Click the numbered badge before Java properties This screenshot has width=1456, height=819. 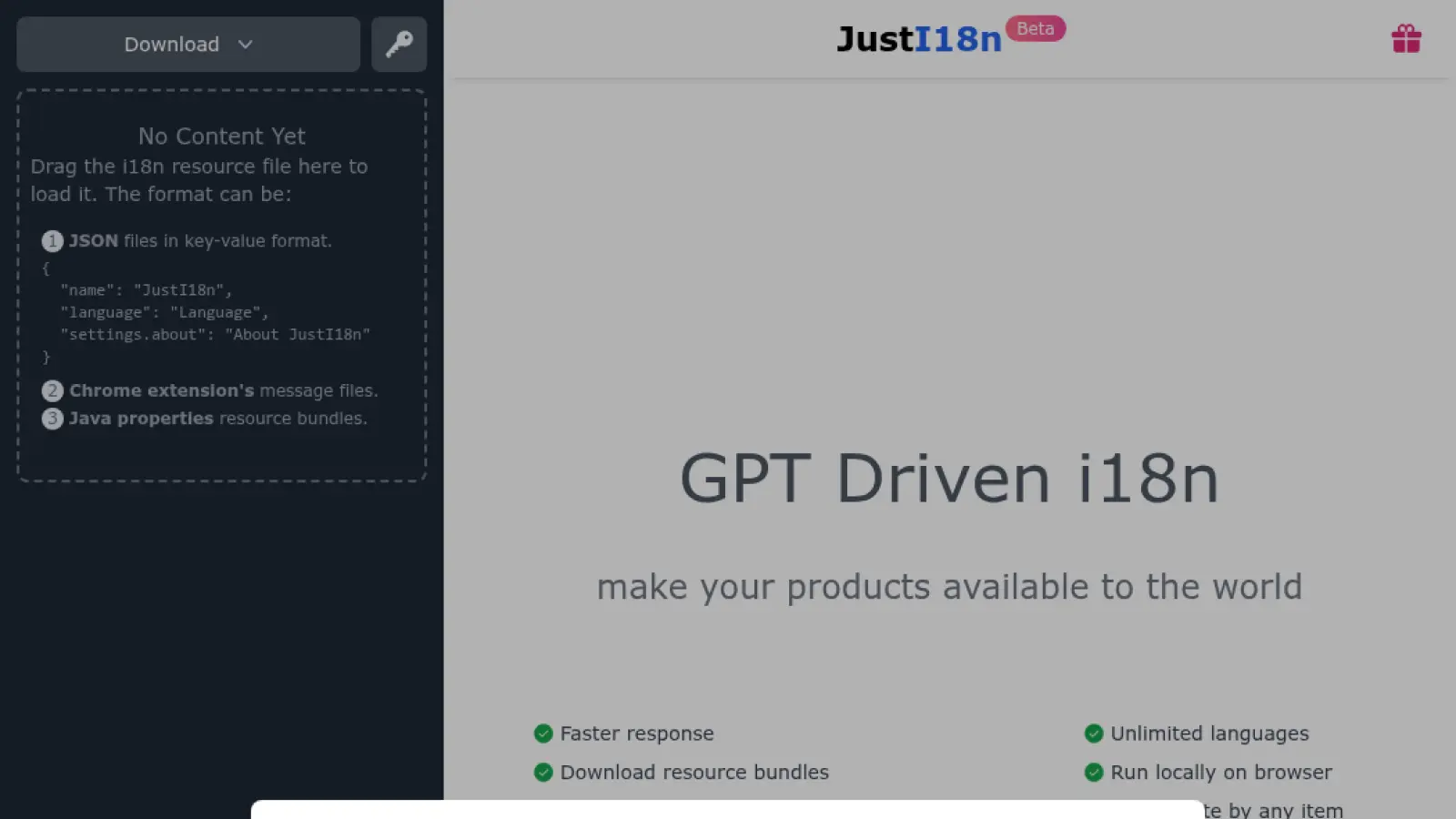pos(52,419)
